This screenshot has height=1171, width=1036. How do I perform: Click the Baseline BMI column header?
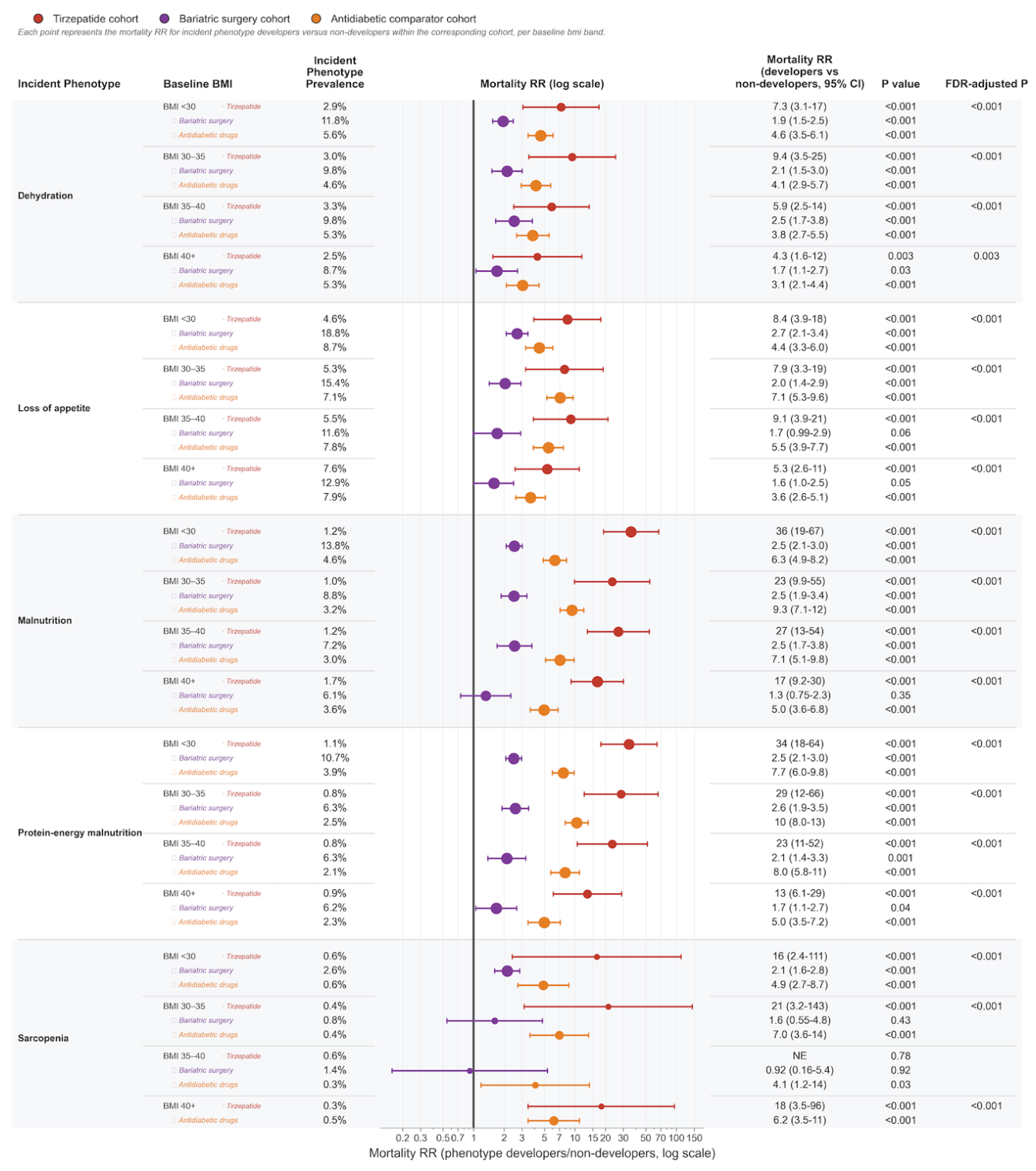tap(198, 84)
